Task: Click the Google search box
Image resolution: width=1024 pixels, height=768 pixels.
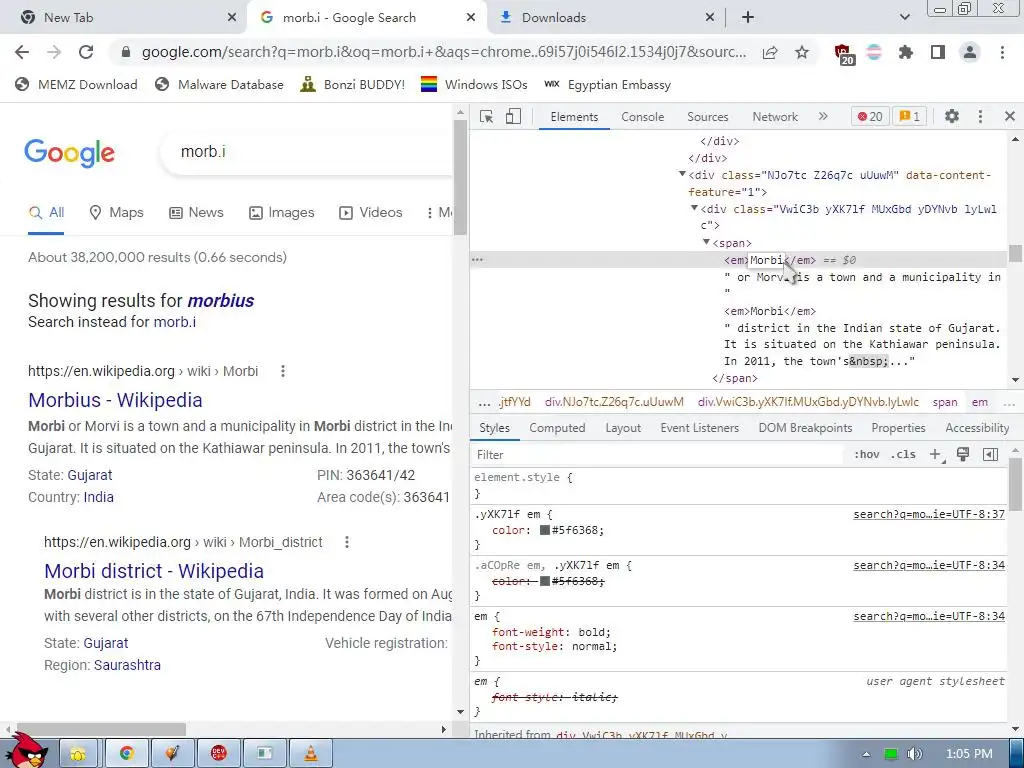Action: (307, 152)
